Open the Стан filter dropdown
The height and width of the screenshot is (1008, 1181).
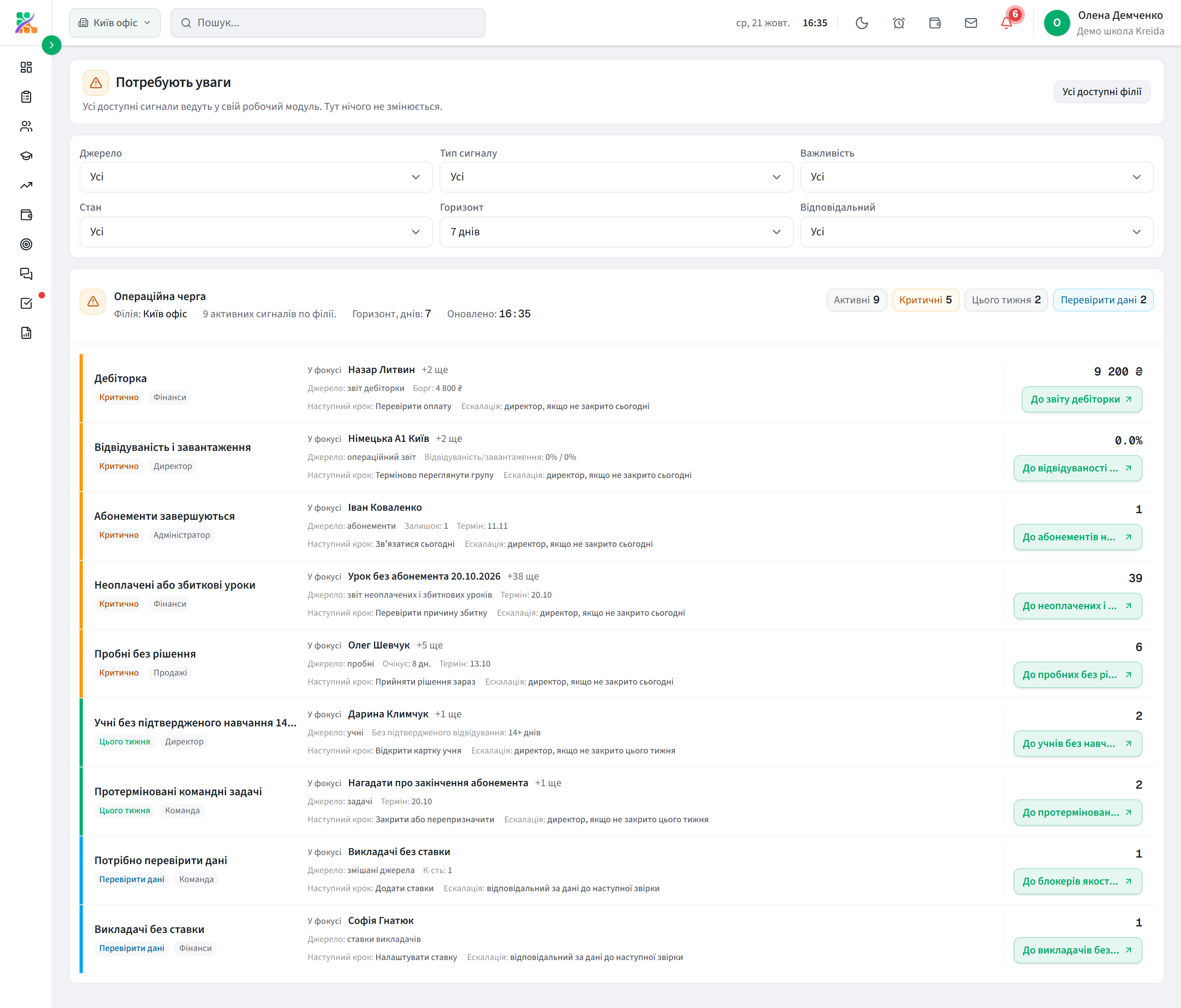256,232
